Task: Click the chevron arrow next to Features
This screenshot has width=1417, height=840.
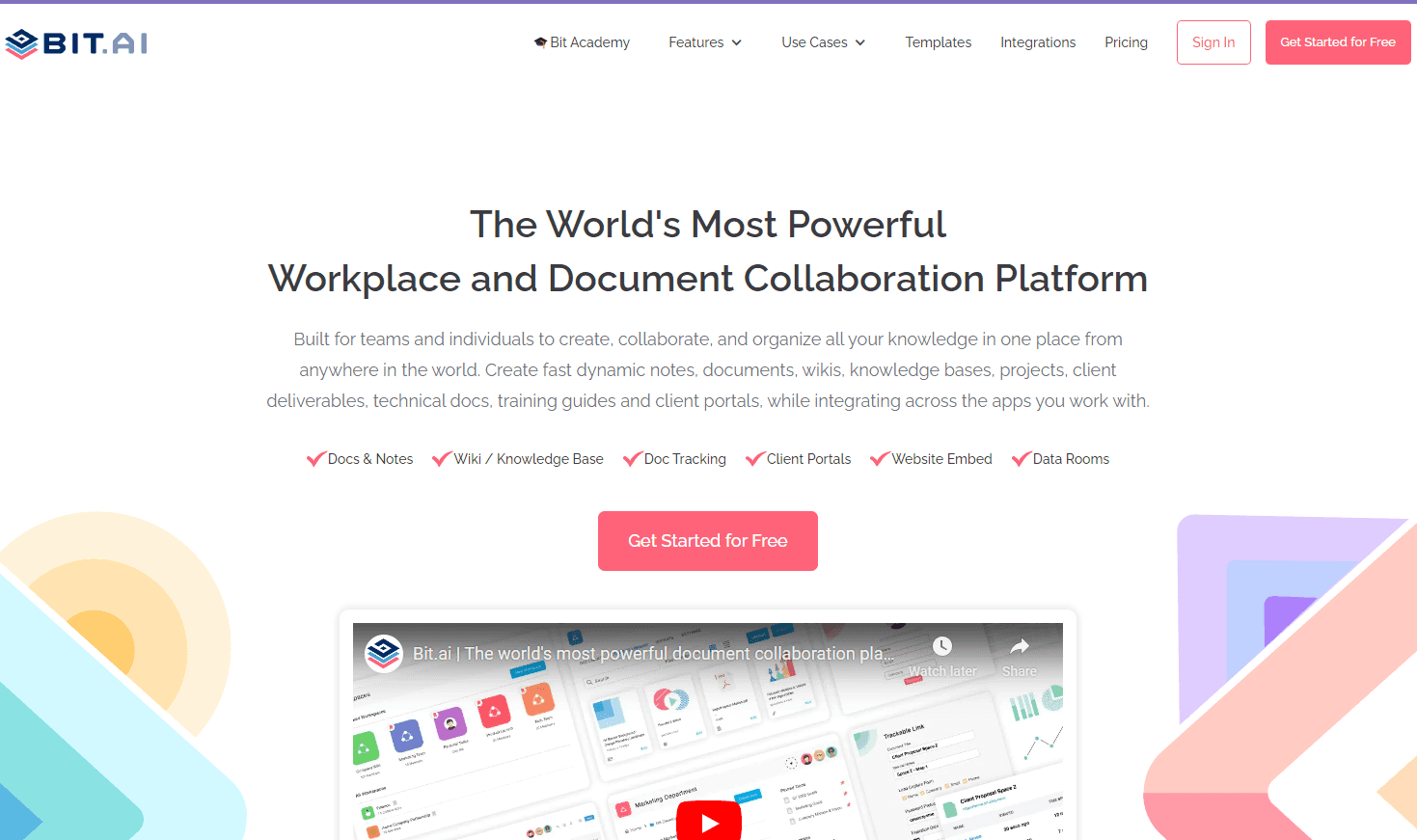Action: tap(737, 42)
